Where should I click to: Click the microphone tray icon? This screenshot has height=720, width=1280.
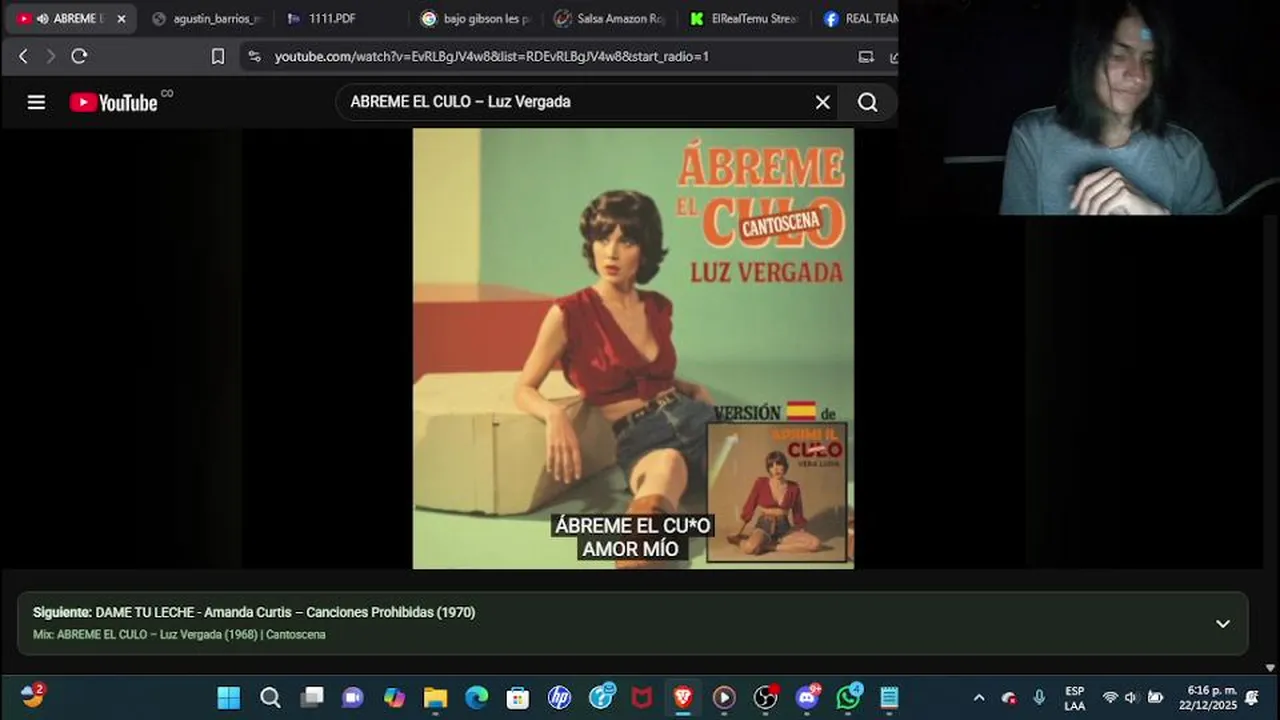point(1039,697)
